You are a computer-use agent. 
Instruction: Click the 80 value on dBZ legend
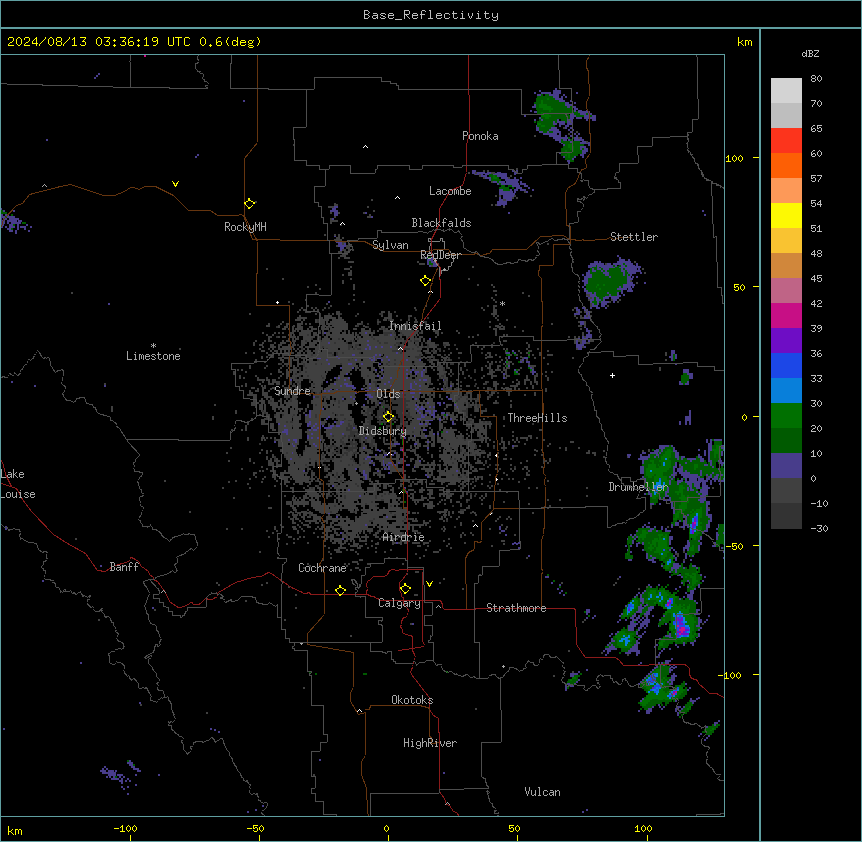point(816,79)
